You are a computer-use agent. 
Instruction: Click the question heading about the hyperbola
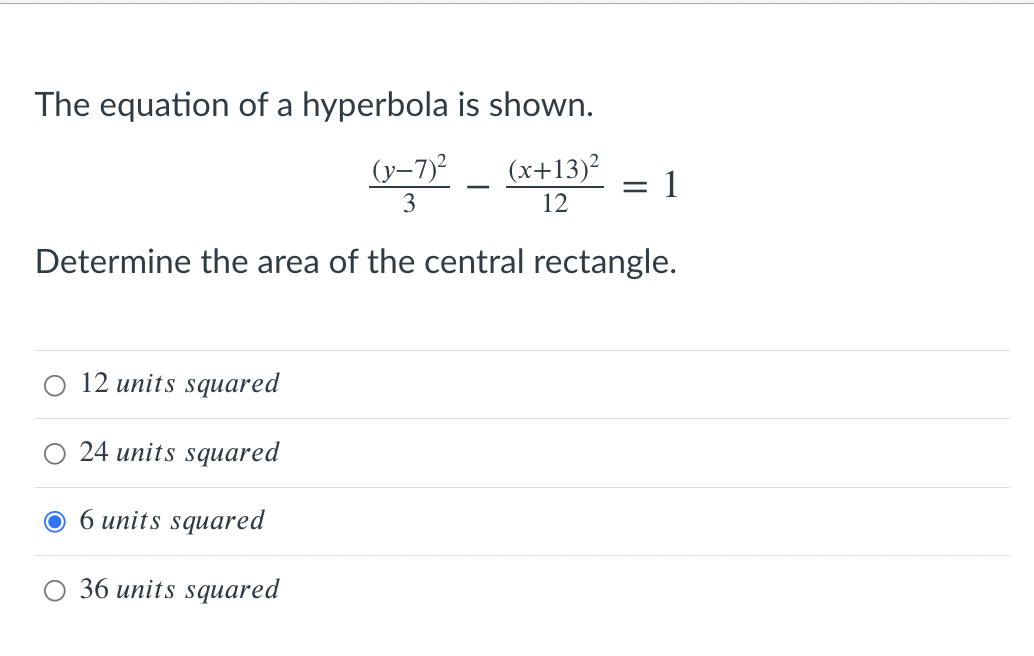313,104
